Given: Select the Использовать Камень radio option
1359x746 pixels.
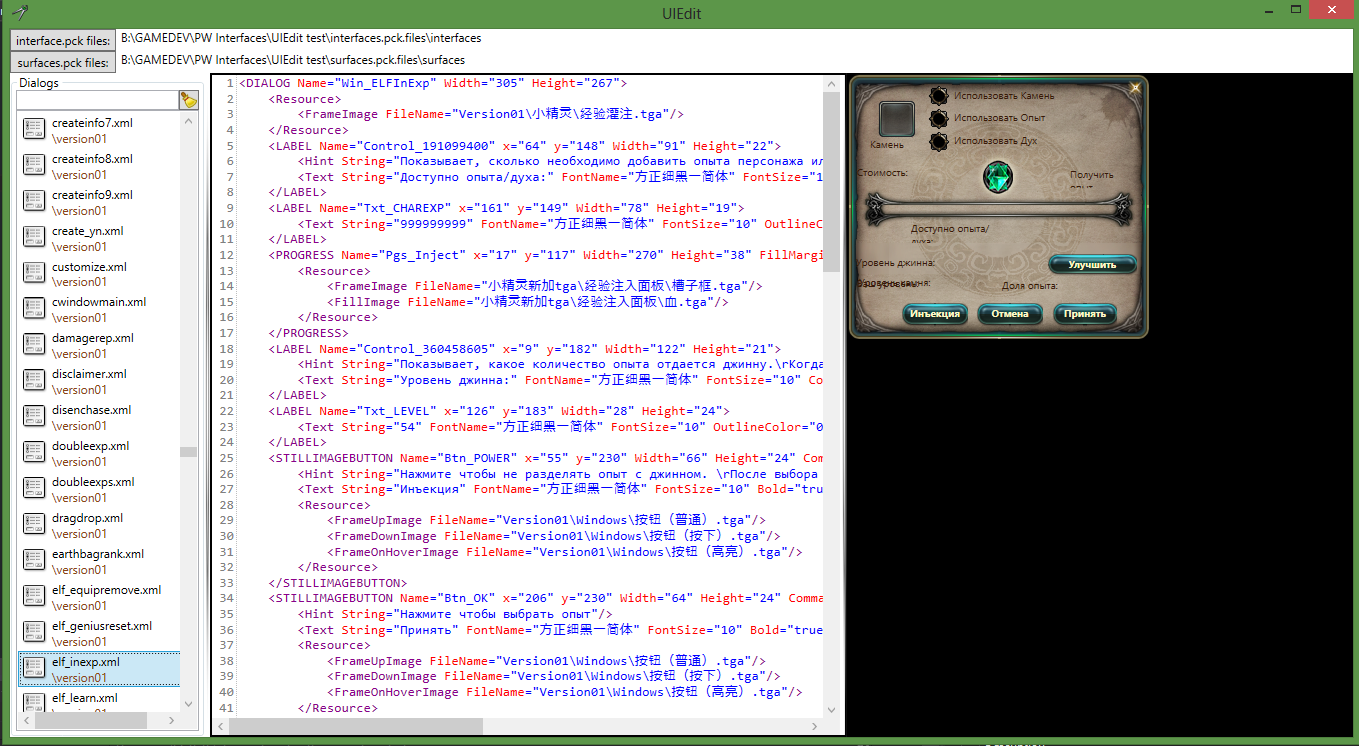Looking at the screenshot, I should point(938,96).
